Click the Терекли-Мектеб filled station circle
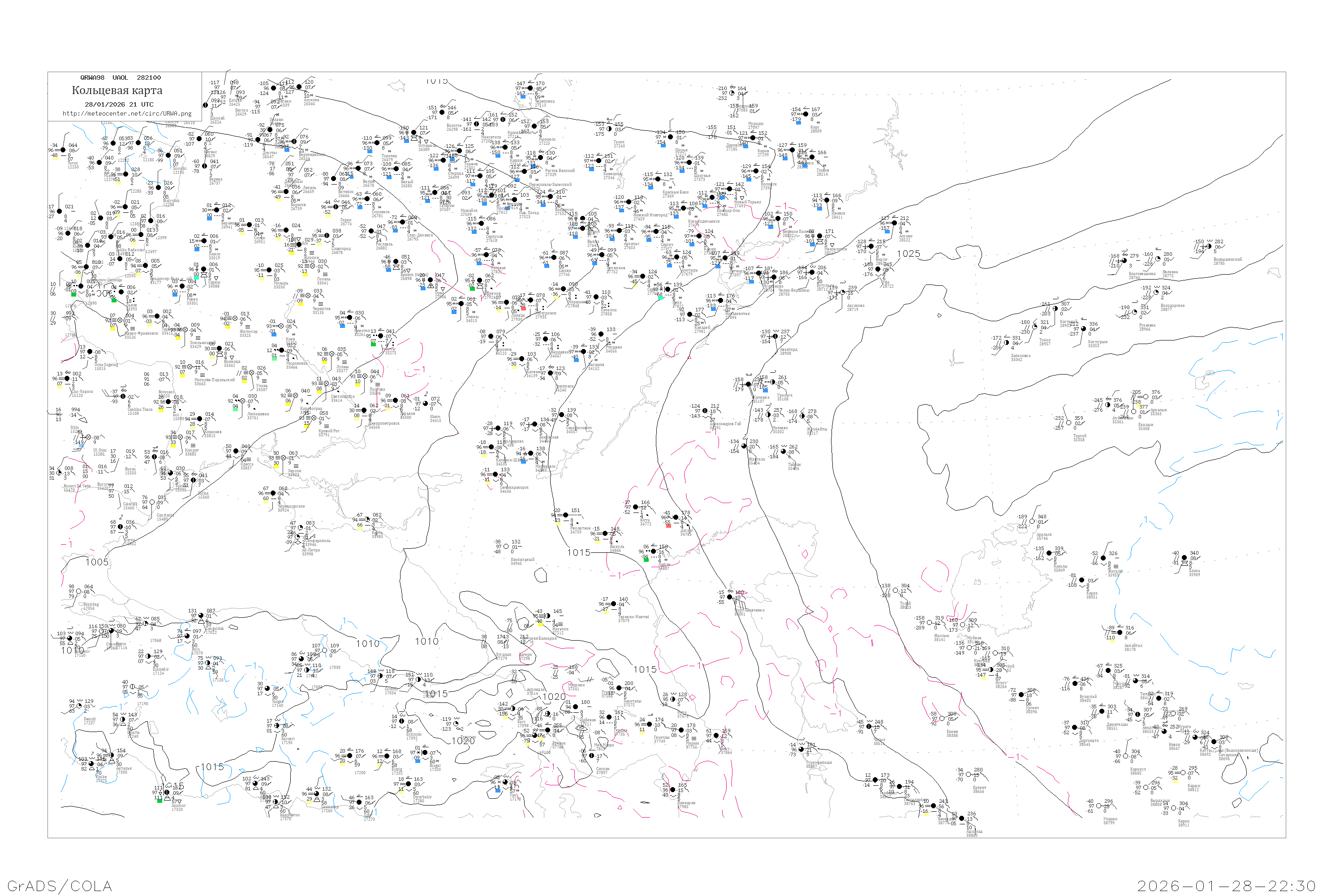1344x896 pixels. (x=614, y=604)
